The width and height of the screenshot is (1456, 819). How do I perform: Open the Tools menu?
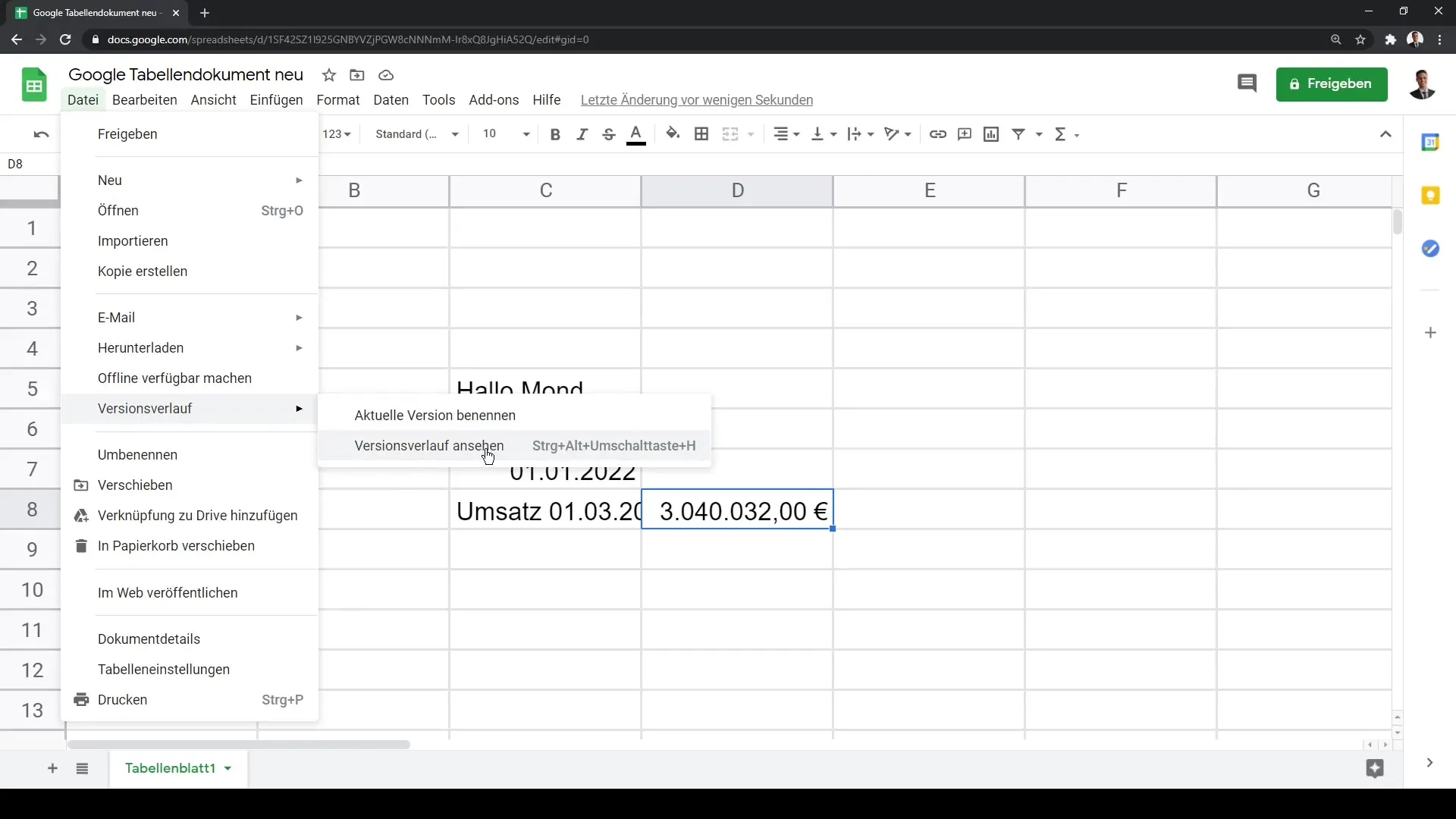(438, 100)
